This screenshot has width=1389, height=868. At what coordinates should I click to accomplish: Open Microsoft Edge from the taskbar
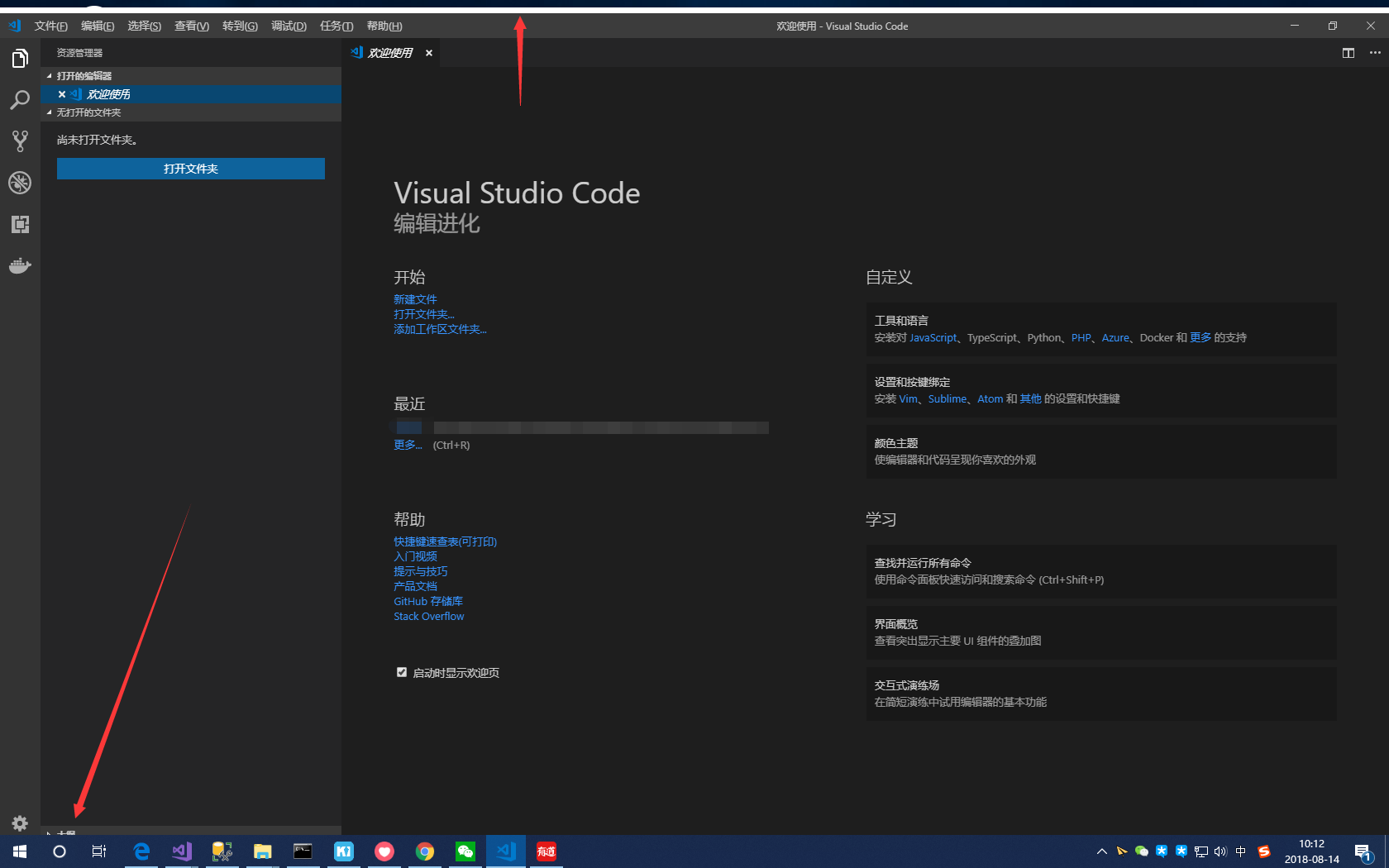(x=141, y=851)
